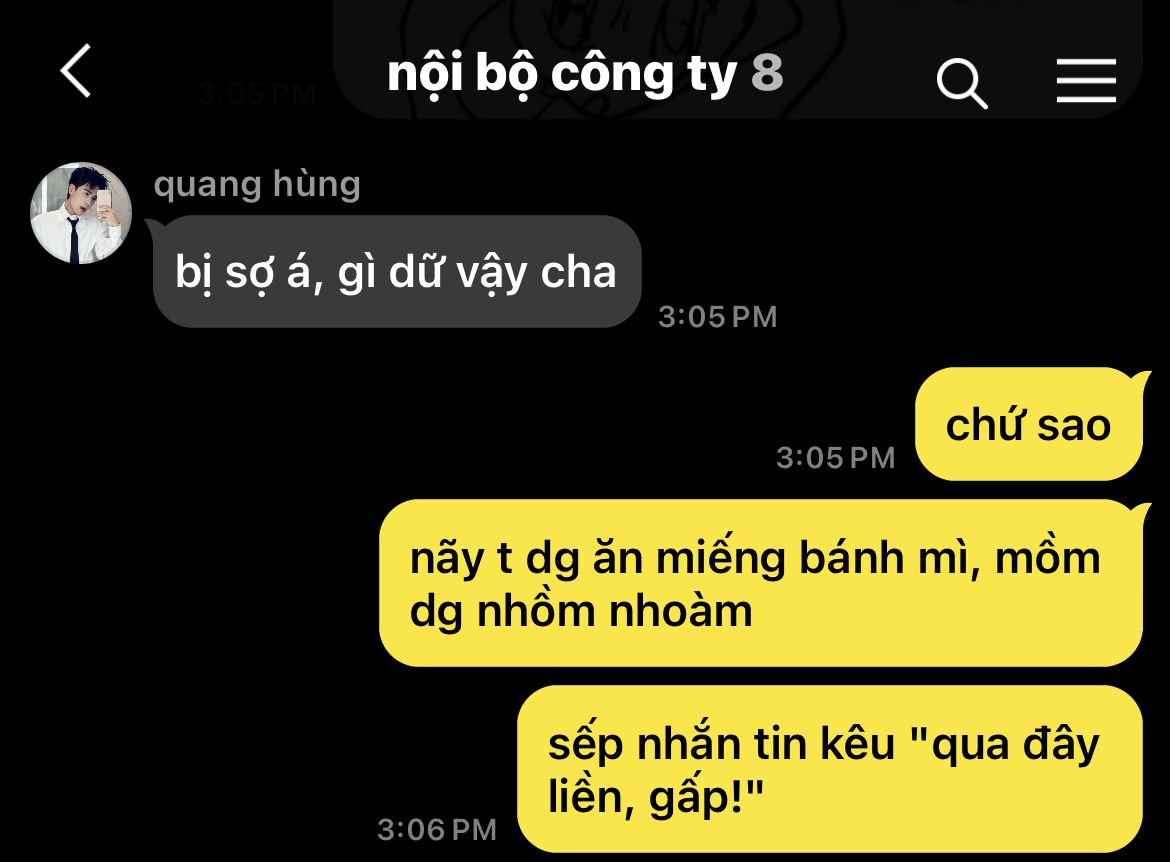Select the message about eating bánh mì

(761, 583)
